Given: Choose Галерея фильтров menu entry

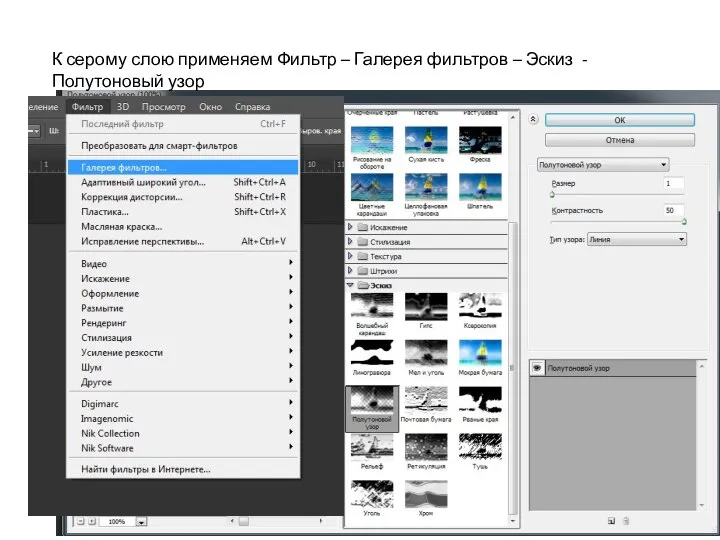Looking at the screenshot, I should point(183,167).
